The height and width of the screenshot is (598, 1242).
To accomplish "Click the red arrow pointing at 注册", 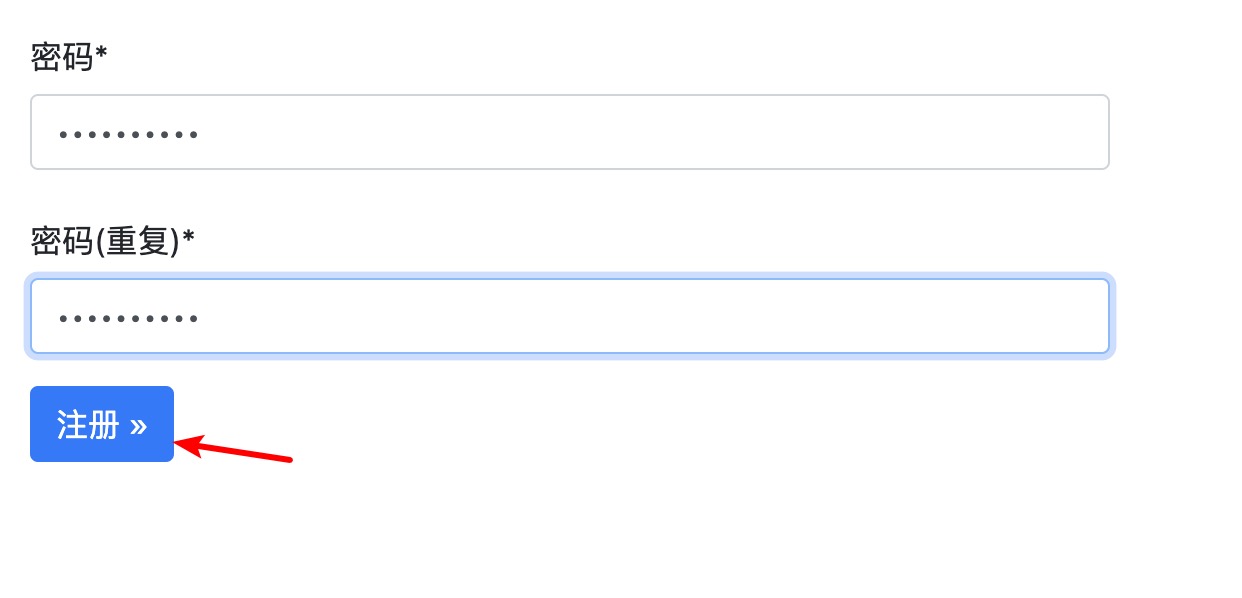I will pos(235,451).
